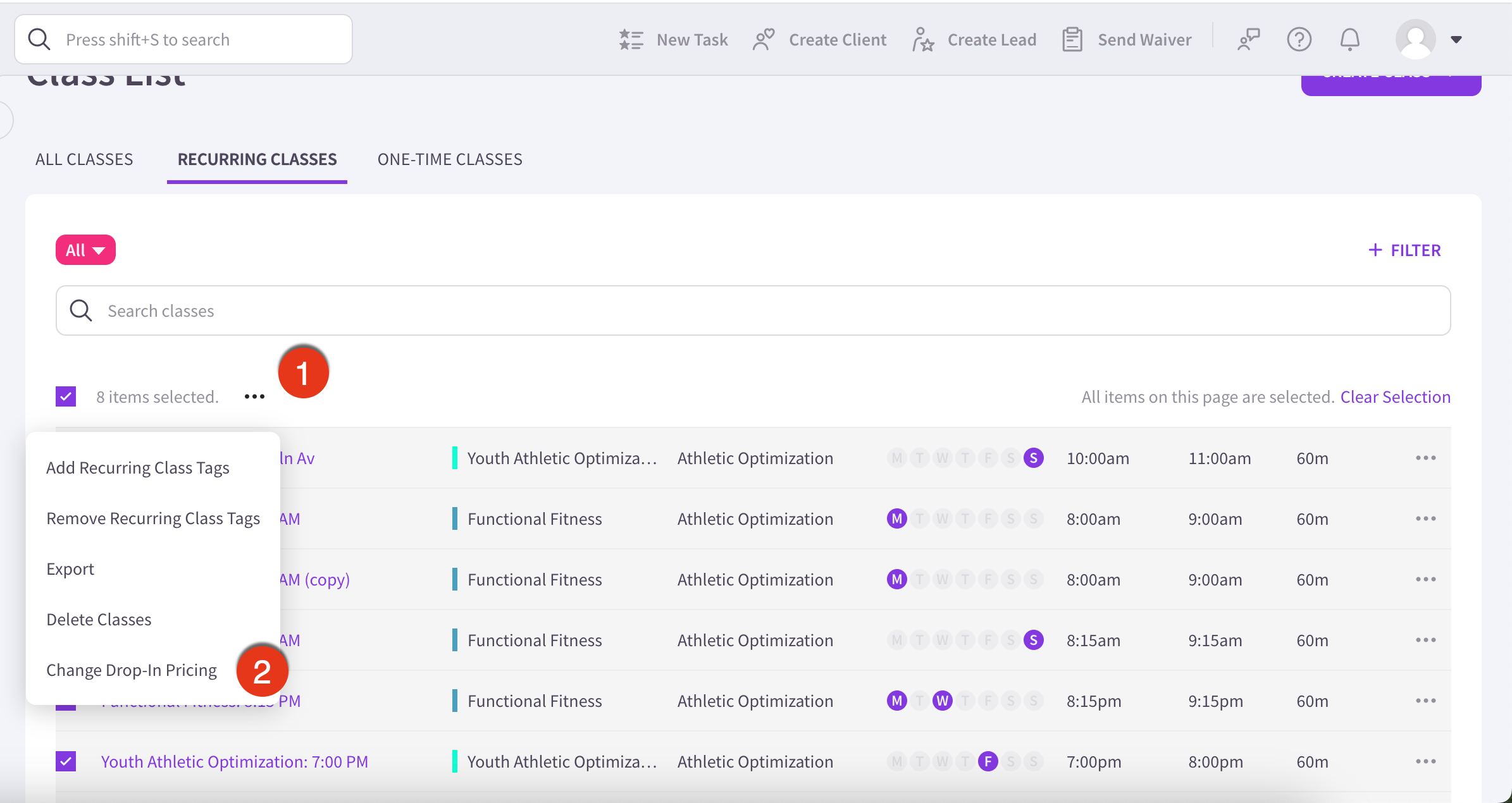Uncheck the select-all items checkbox
The height and width of the screenshot is (803, 1512).
pyautogui.click(x=66, y=396)
